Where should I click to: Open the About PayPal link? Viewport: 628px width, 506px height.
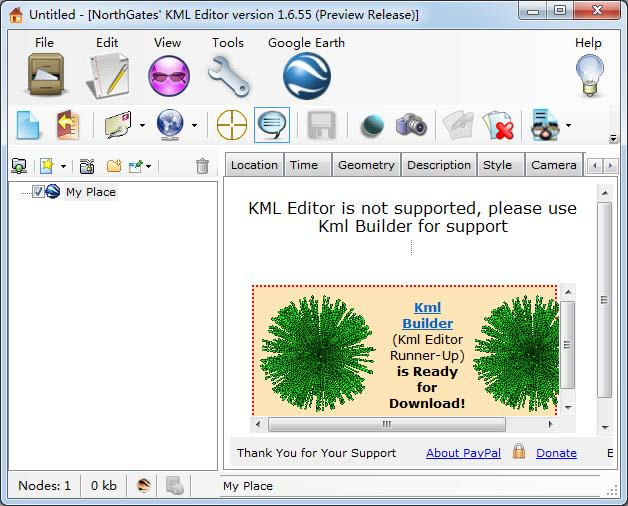pyautogui.click(x=463, y=453)
